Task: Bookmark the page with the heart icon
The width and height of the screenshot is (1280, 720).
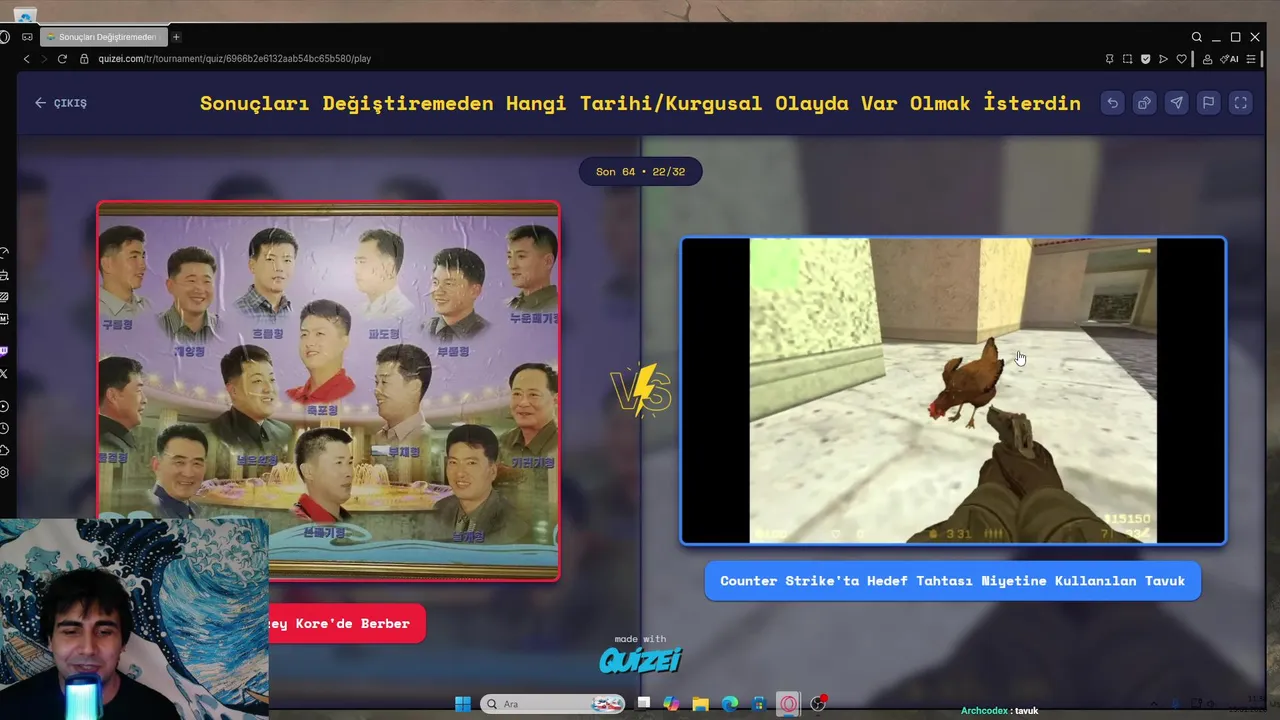Action: click(1181, 59)
